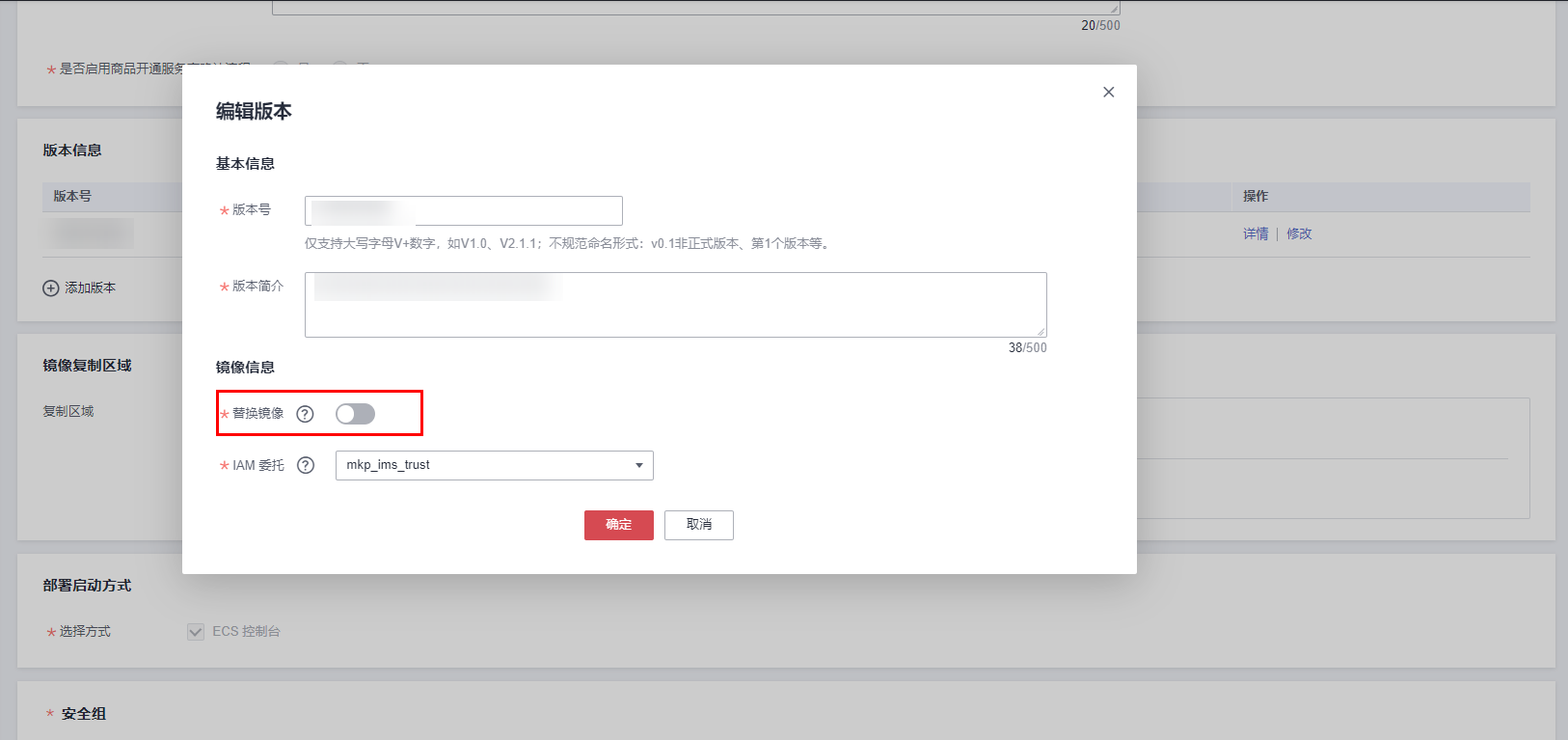Enable the 替换镜像 toggle switch
Screen dimensions: 1568x740
click(355, 414)
